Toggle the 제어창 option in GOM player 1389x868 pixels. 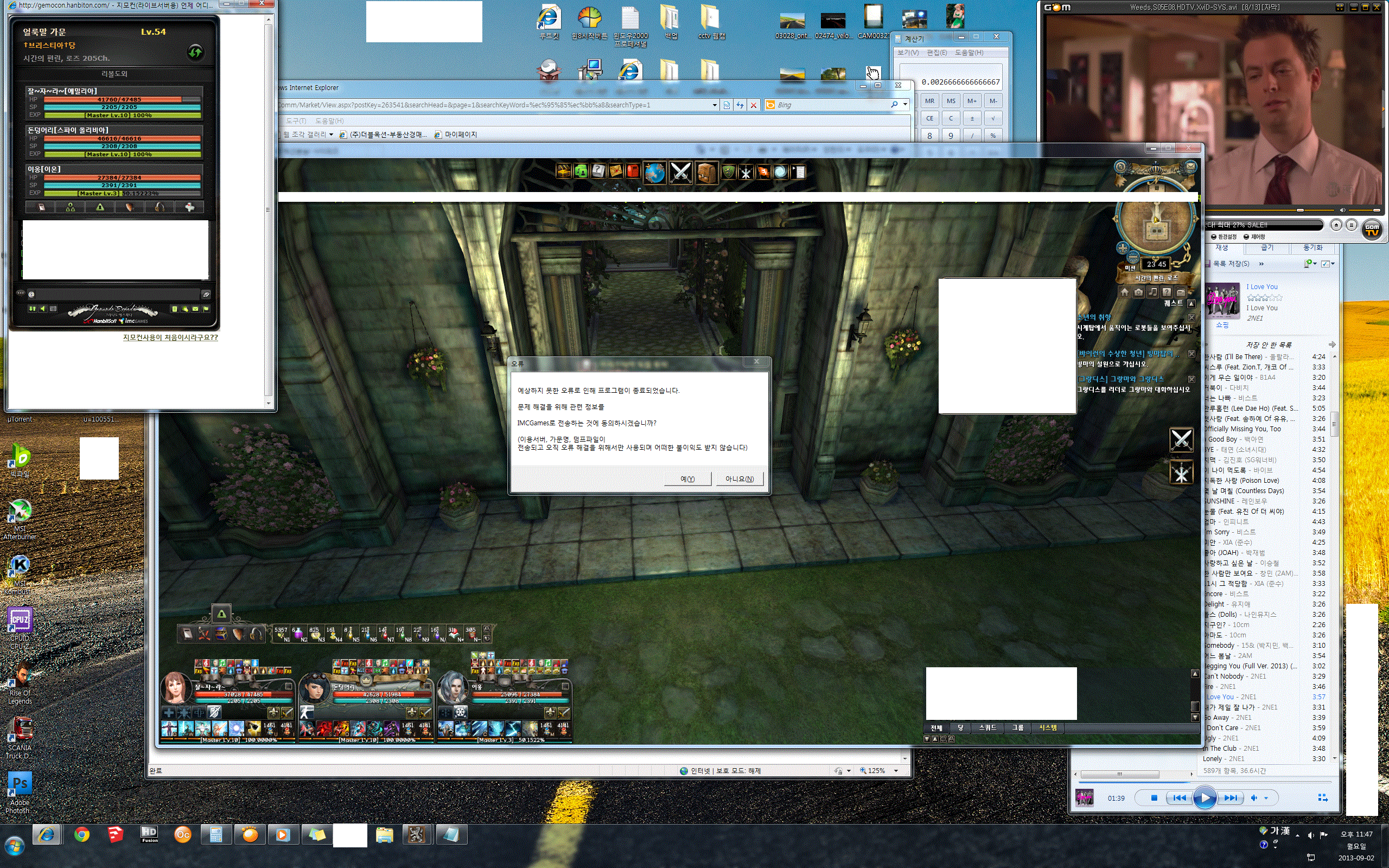1254,237
